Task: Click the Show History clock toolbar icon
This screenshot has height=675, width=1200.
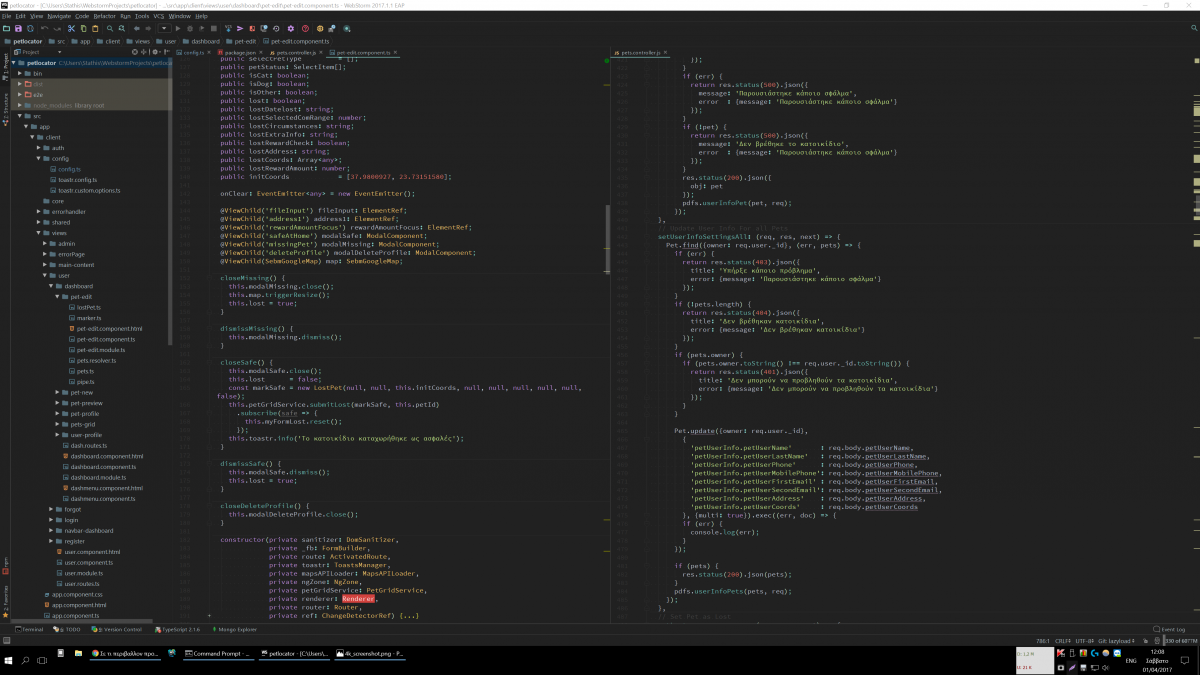Action: pyautogui.click(x=263, y=28)
